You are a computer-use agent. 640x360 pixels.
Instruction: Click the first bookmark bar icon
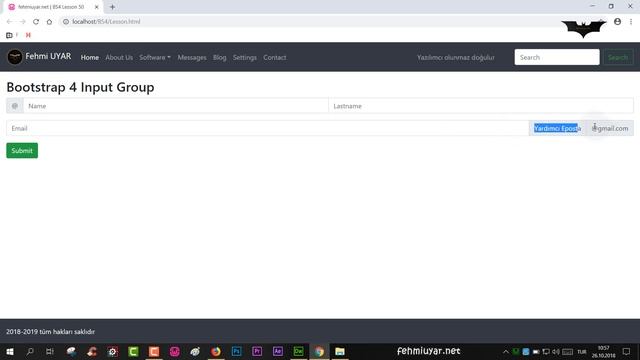pos(9,35)
